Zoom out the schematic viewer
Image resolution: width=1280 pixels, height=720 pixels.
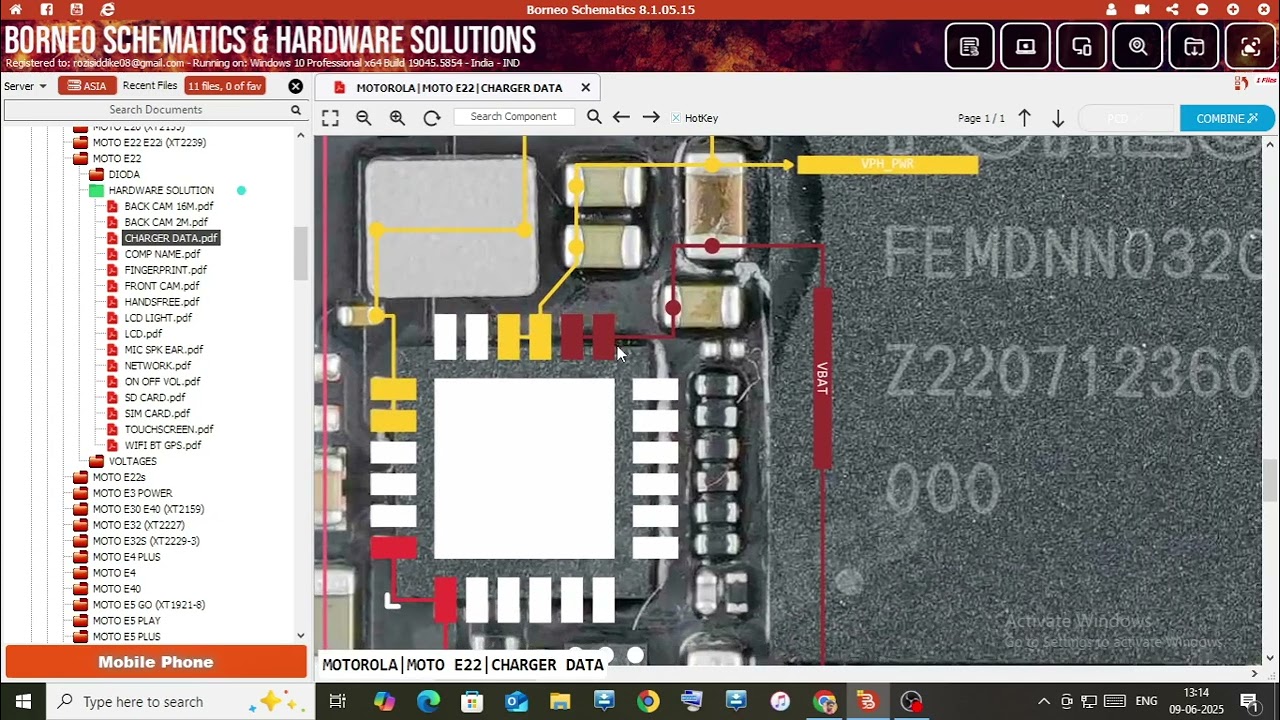364,118
